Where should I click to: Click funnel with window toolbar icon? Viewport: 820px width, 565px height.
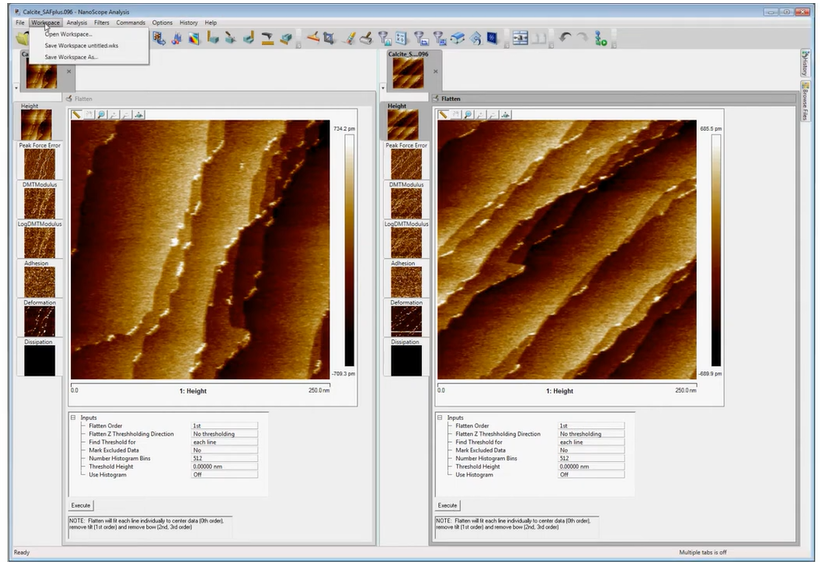pyautogui.click(x=420, y=38)
